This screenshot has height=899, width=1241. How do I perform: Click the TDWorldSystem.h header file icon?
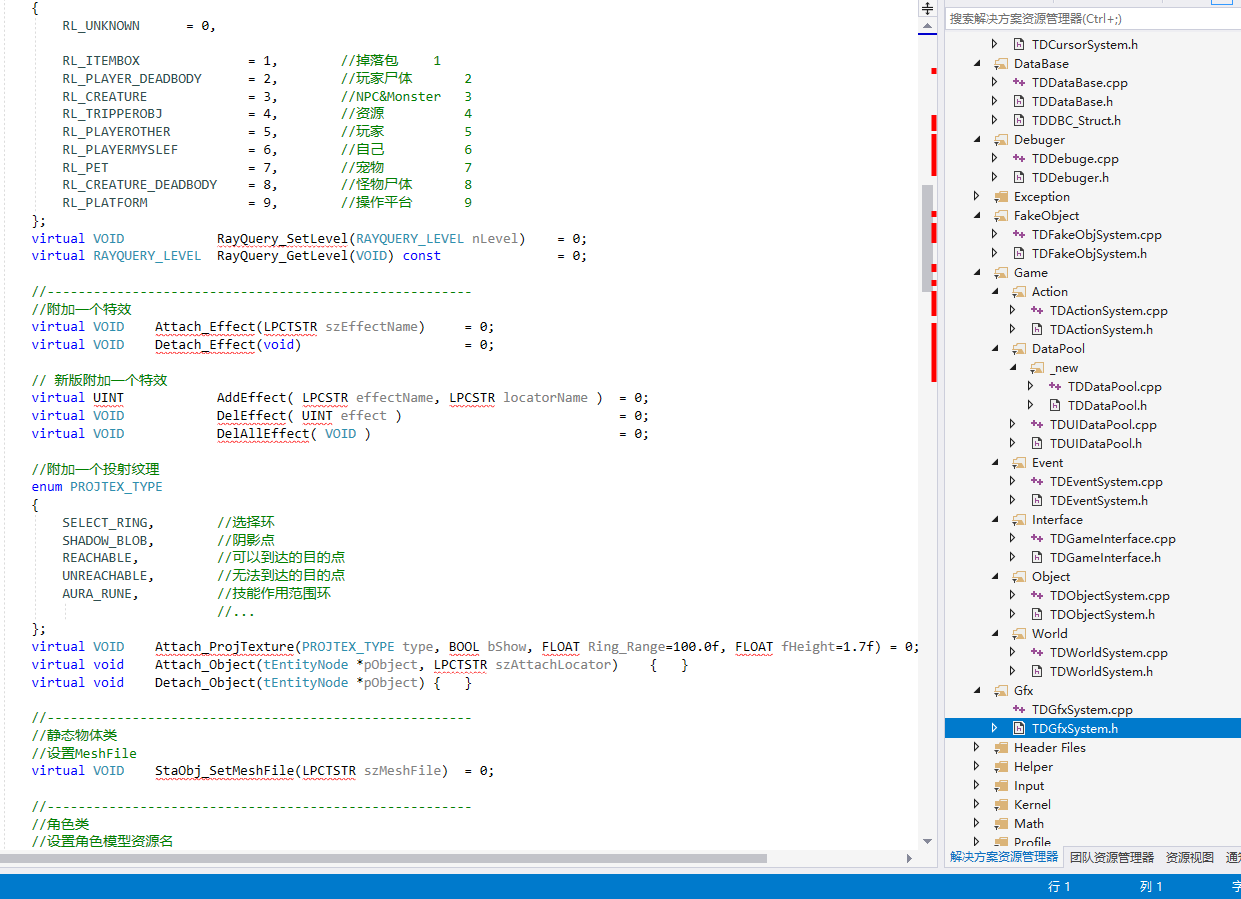(1037, 672)
